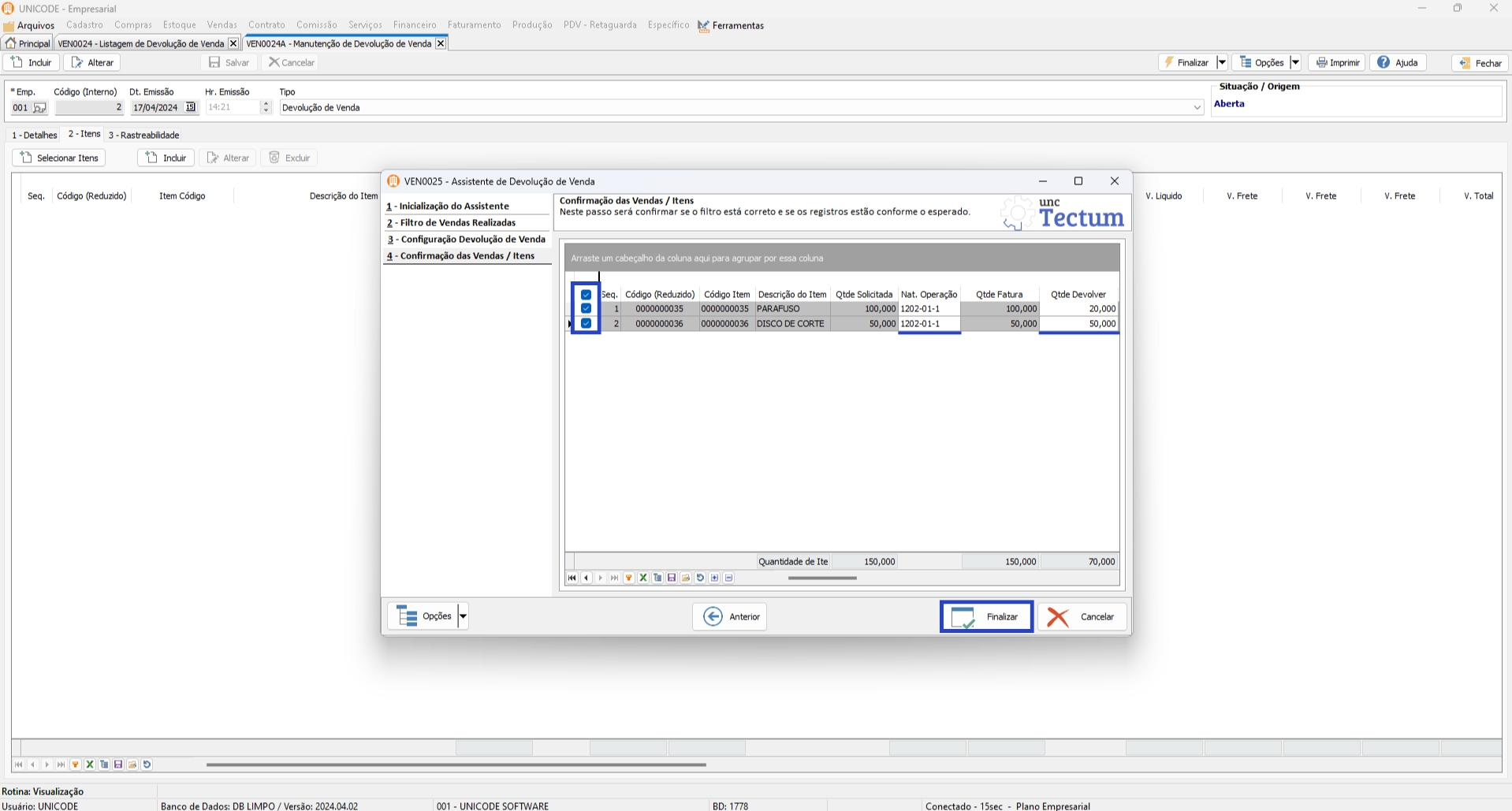Open dropdown arrow next to top Finalizar
Viewport: 1512px width, 811px height.
pyautogui.click(x=1221, y=62)
